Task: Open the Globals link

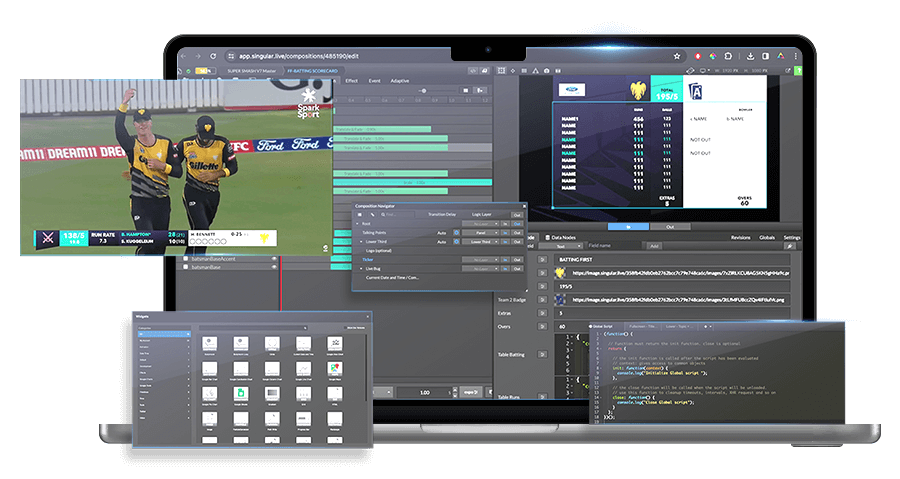Action: point(767,237)
